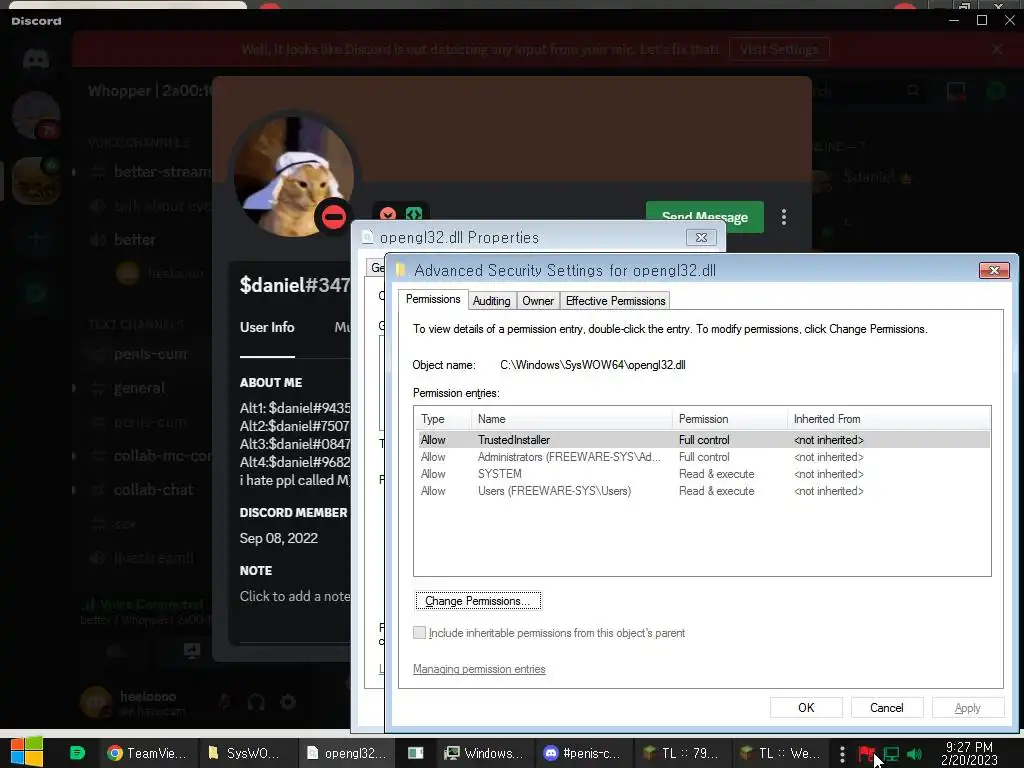Switch to TeamViewer Chrome taskbar item
The height and width of the screenshot is (768, 1024).
(x=147, y=754)
